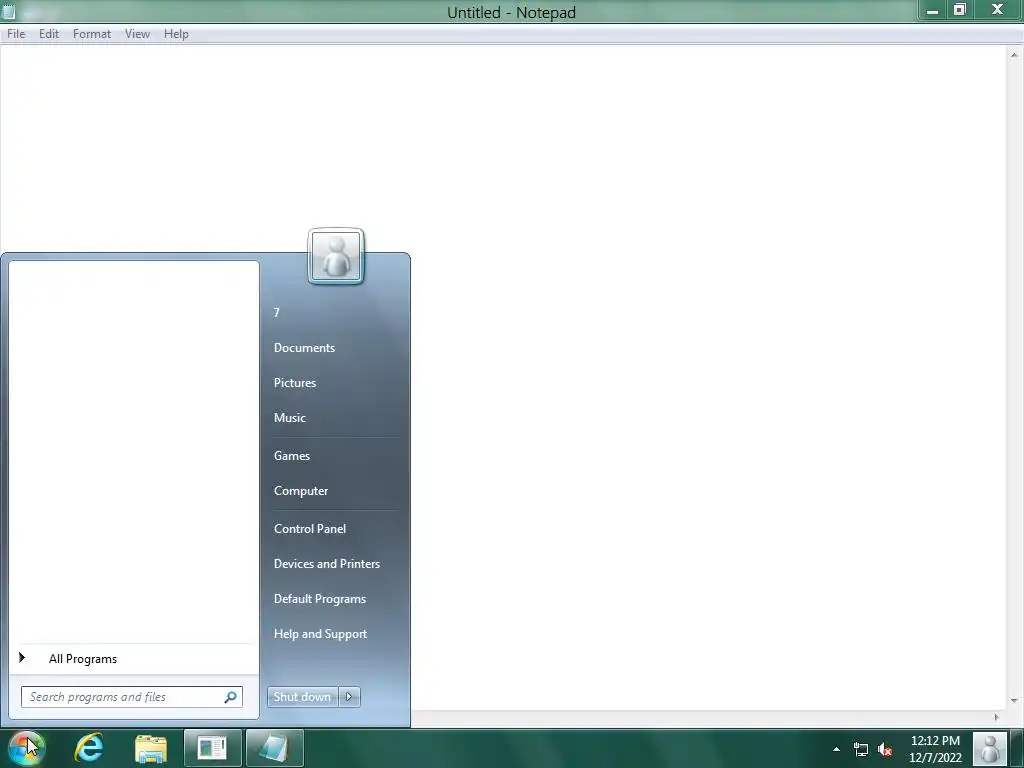Click the magnifier icon in search box
Viewport: 1024px width, 768px height.
(x=231, y=697)
